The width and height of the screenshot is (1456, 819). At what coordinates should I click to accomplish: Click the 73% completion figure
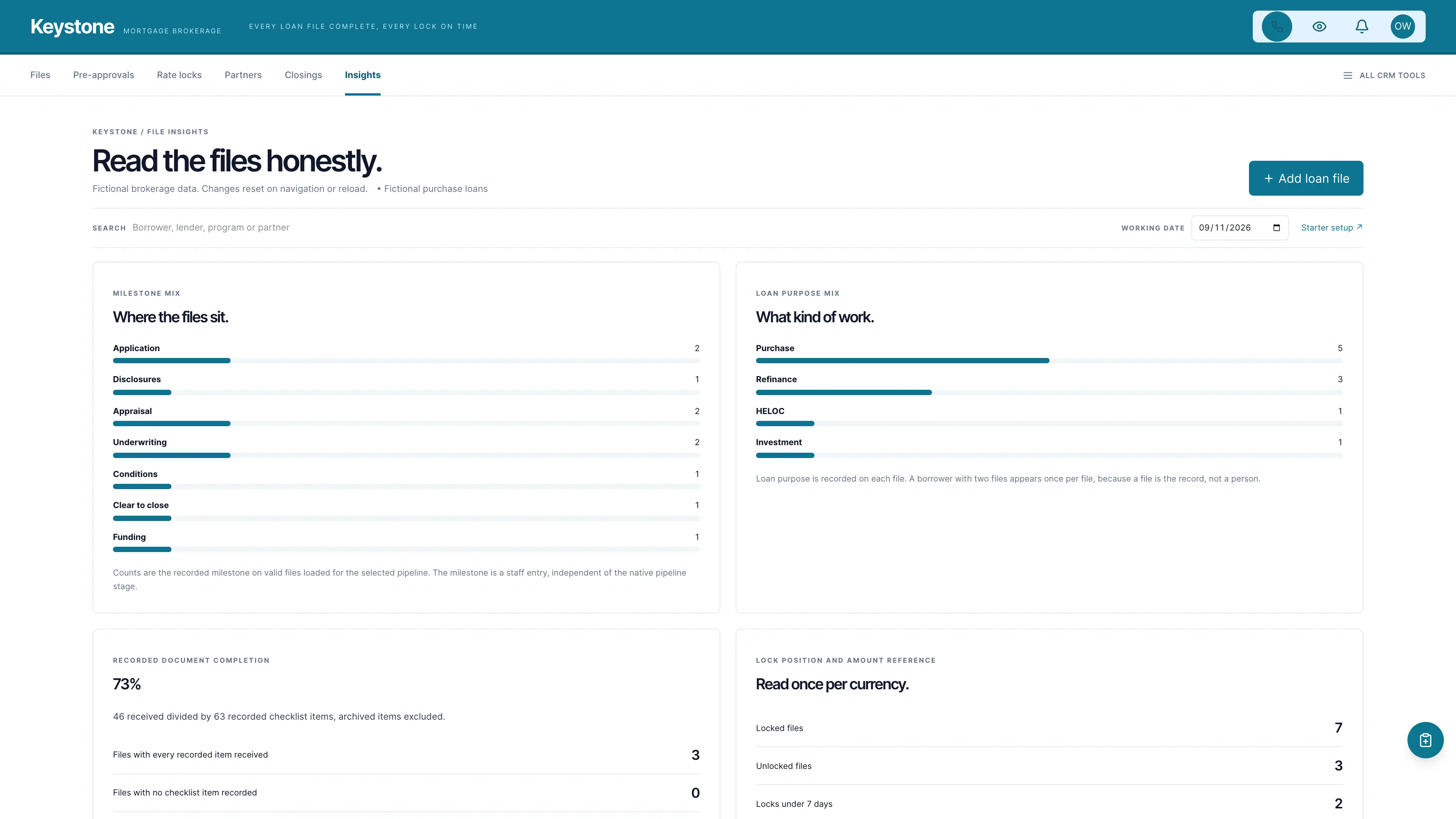(x=127, y=684)
